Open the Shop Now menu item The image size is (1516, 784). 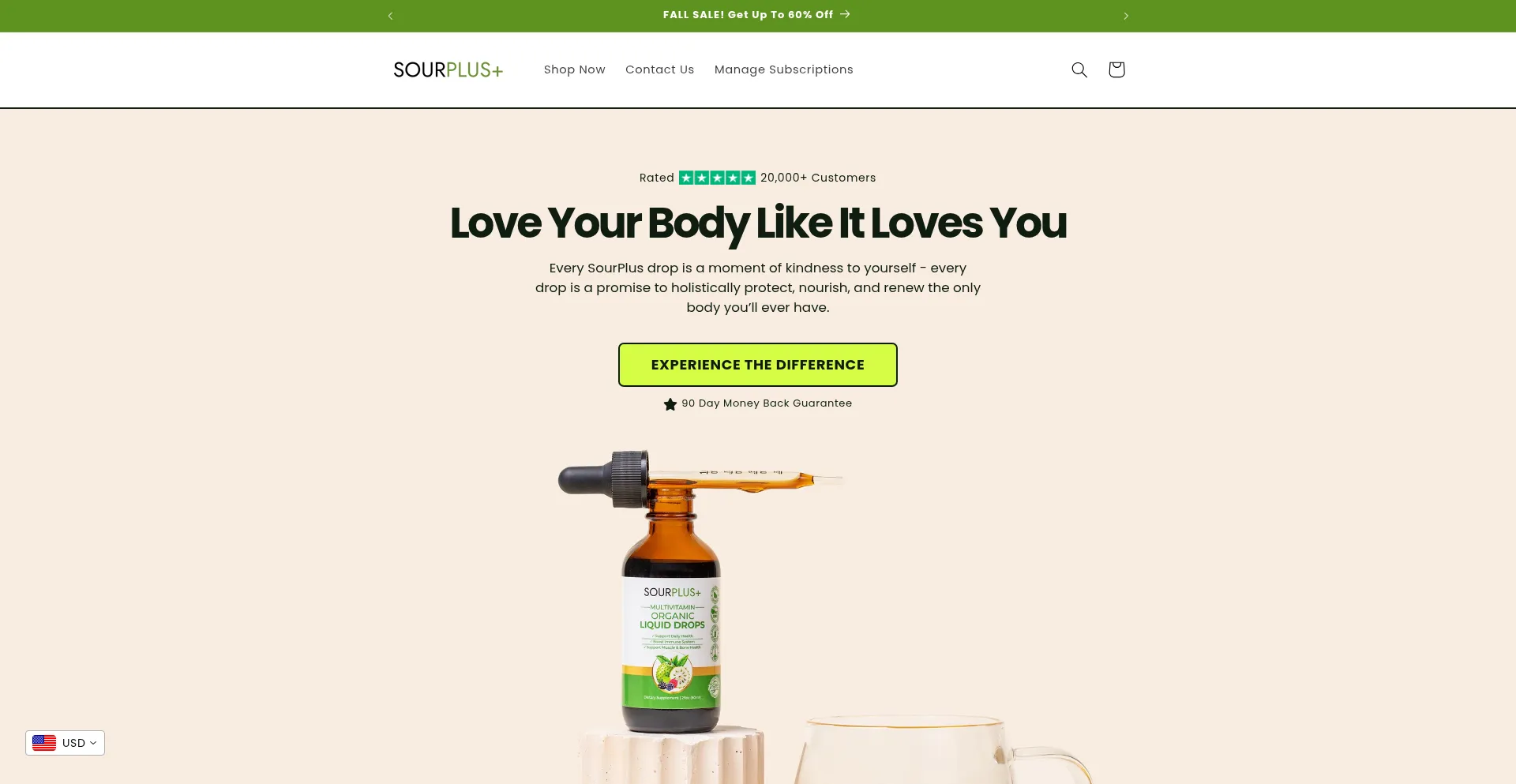(x=574, y=69)
